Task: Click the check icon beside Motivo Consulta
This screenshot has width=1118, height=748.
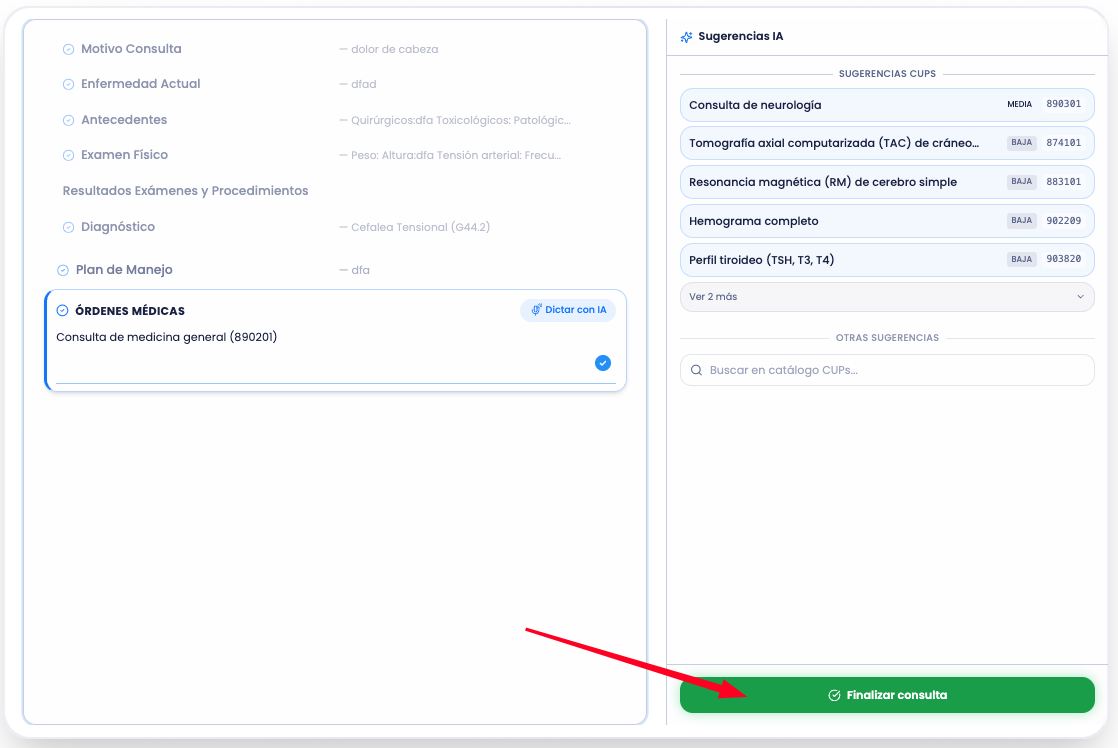Action: tap(68, 49)
